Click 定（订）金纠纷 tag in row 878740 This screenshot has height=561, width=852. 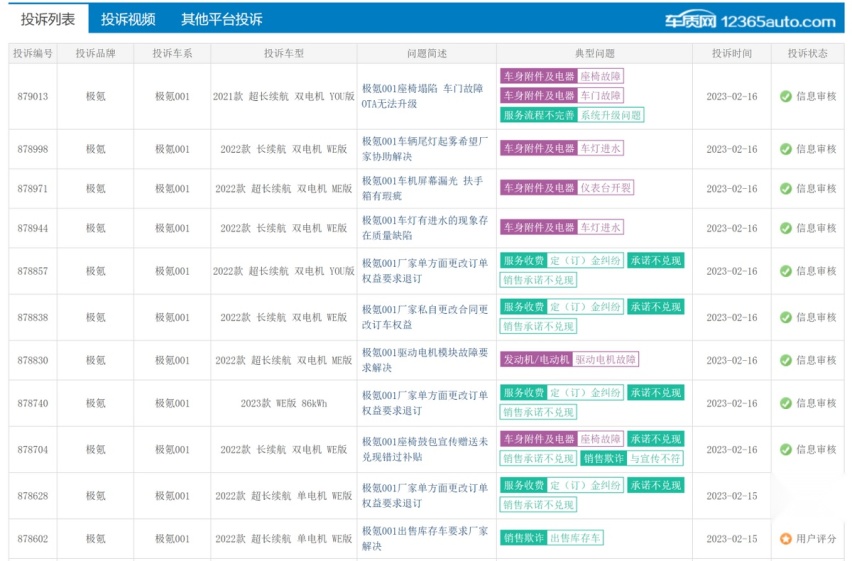585,392
